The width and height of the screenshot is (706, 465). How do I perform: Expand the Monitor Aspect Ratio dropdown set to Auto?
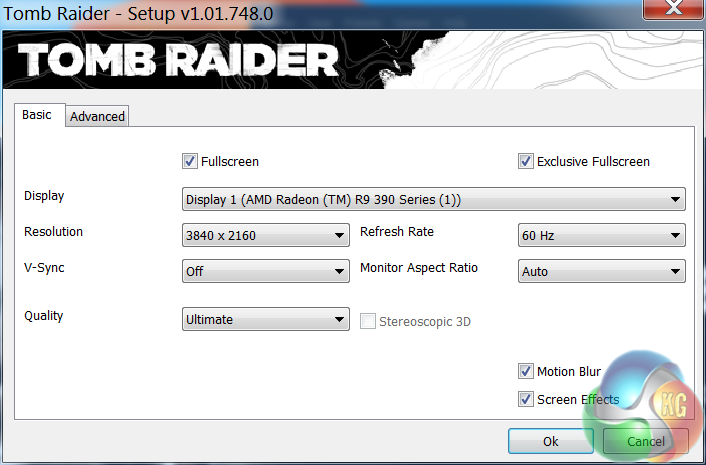coord(602,271)
